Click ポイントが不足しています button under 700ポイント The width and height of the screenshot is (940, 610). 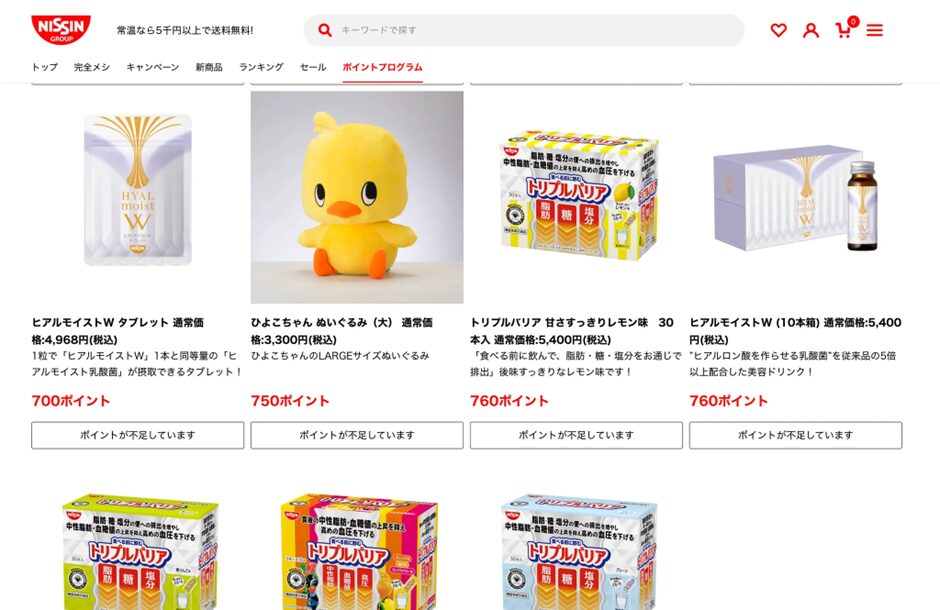[137, 435]
